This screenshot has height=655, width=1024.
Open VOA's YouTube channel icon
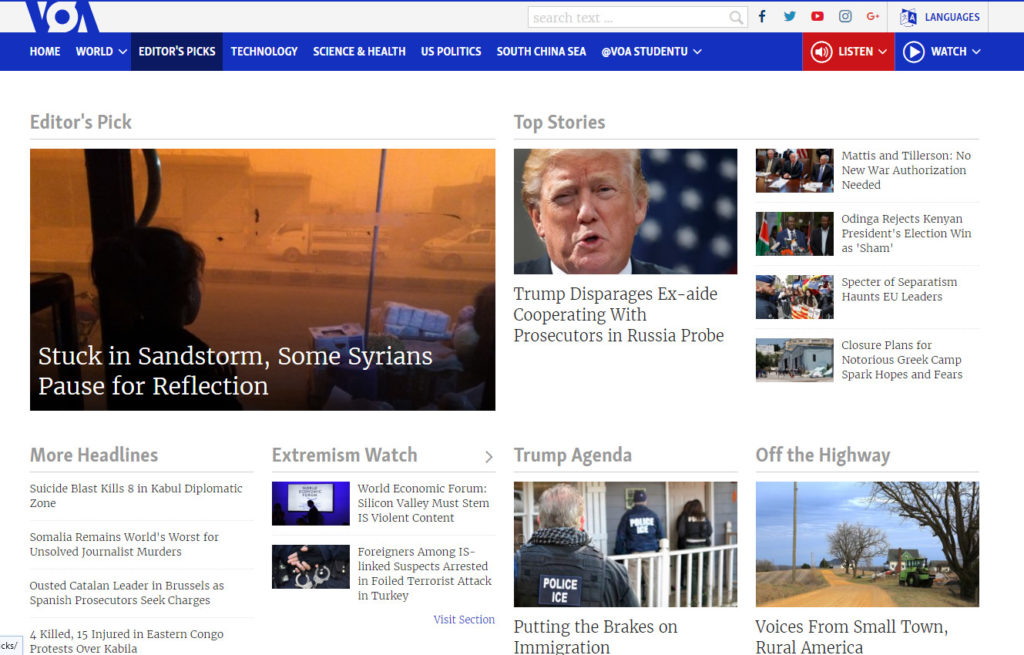point(817,16)
